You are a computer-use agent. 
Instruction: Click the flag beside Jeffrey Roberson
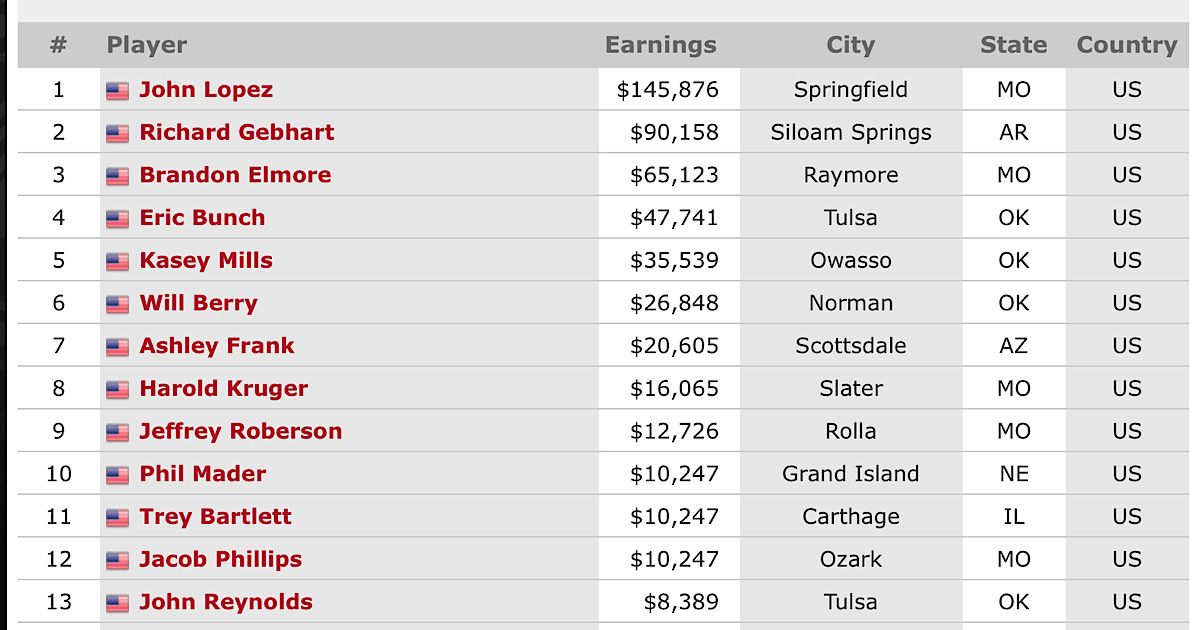tap(117, 433)
